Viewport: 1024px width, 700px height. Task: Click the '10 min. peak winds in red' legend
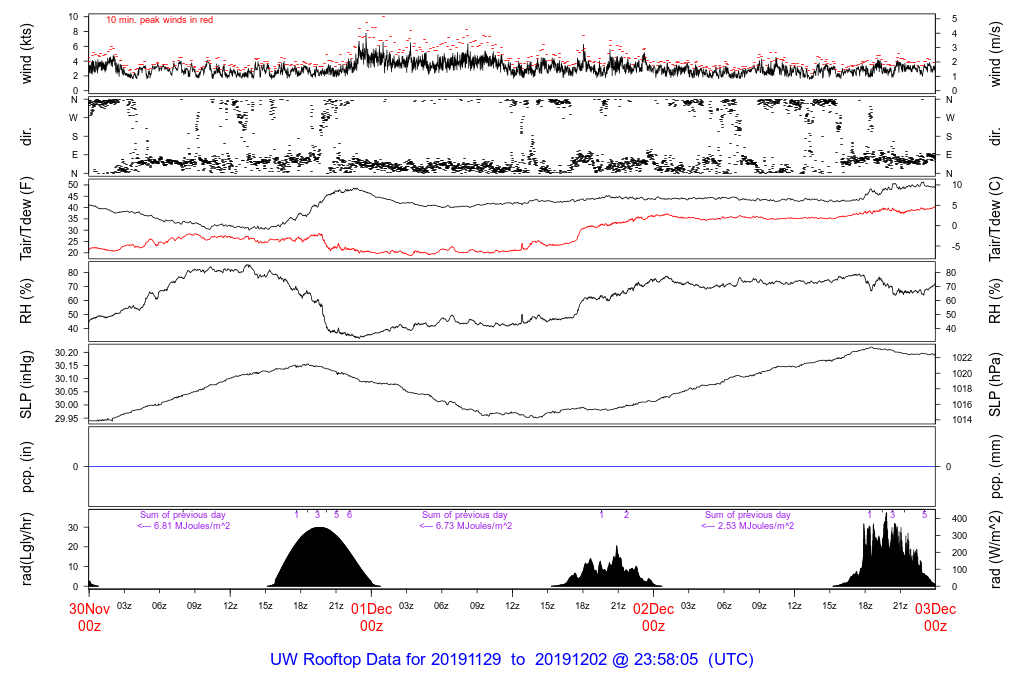click(x=159, y=20)
